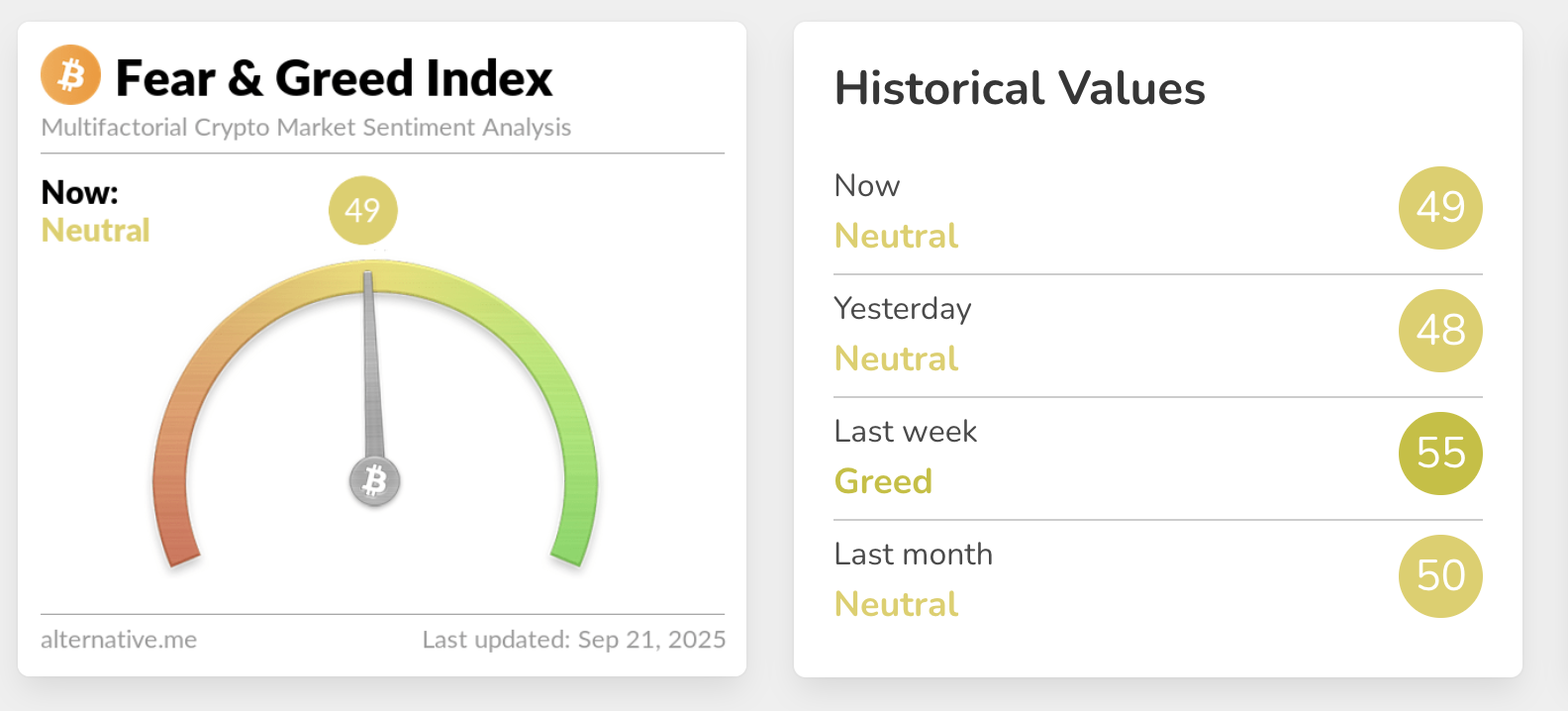This screenshot has height=711, width=1568.
Task: Click the Neutral status under Now: heading
Action: [95, 231]
